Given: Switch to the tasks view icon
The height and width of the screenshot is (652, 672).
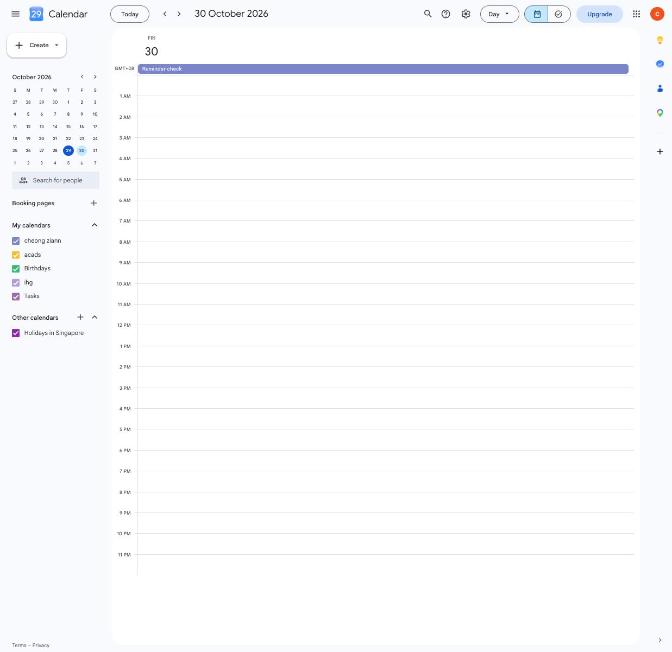Looking at the screenshot, I should (x=558, y=14).
